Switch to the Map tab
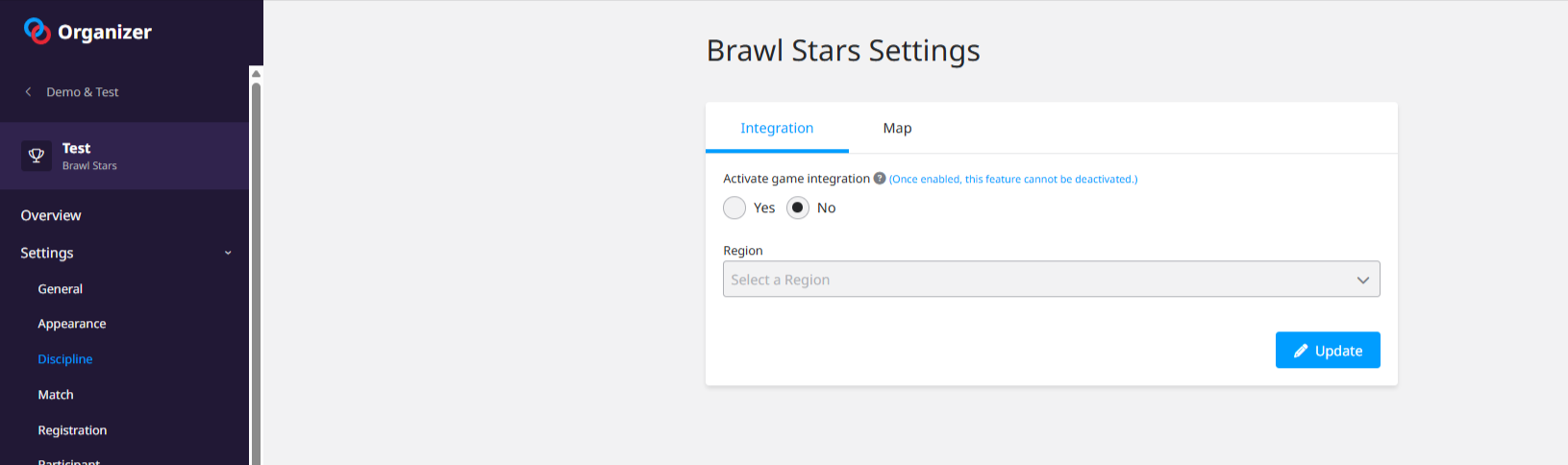 point(897,128)
